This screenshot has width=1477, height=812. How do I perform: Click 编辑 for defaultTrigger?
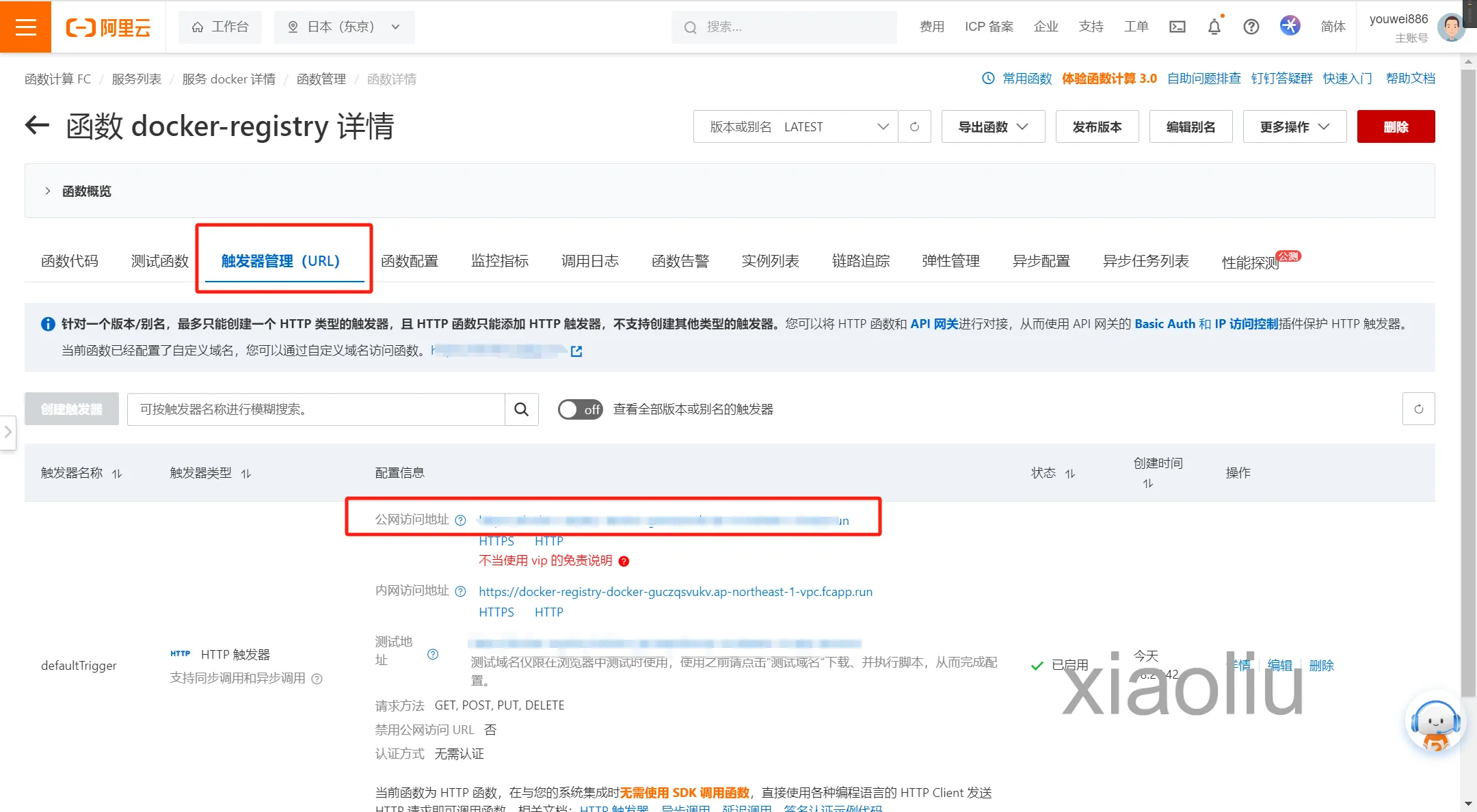pyautogui.click(x=1279, y=665)
